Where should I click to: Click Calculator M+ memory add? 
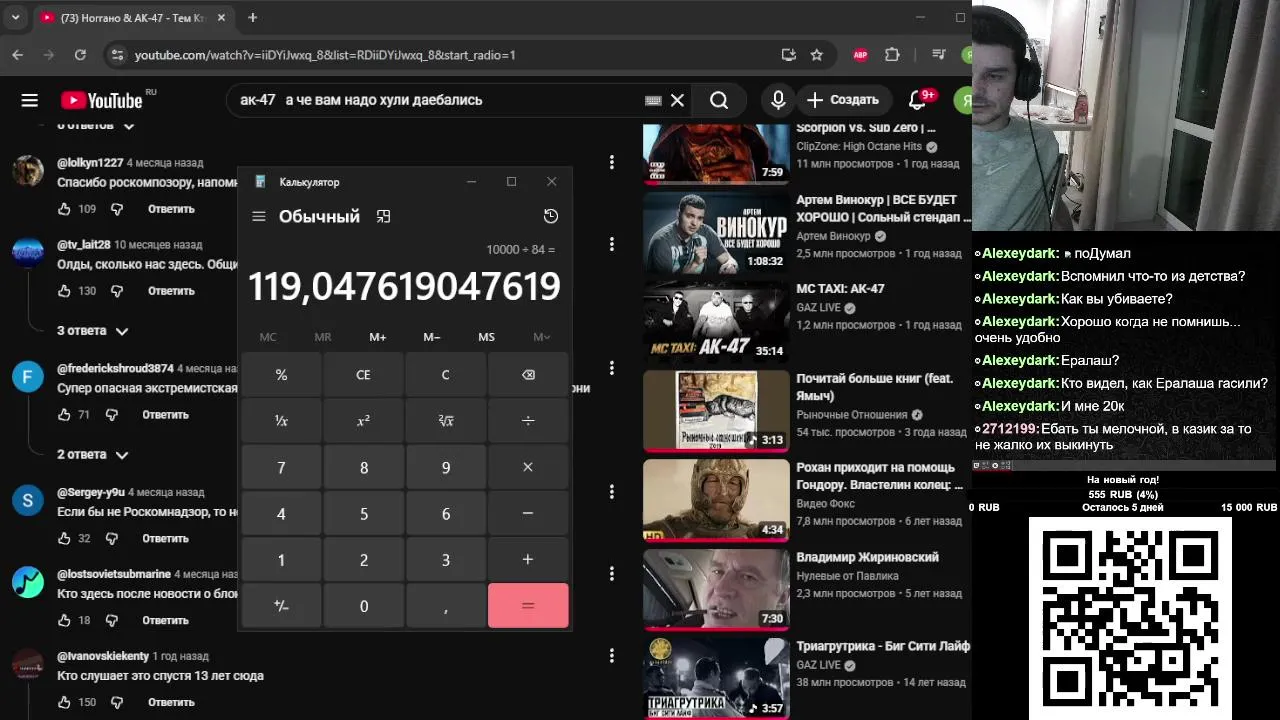coord(377,337)
